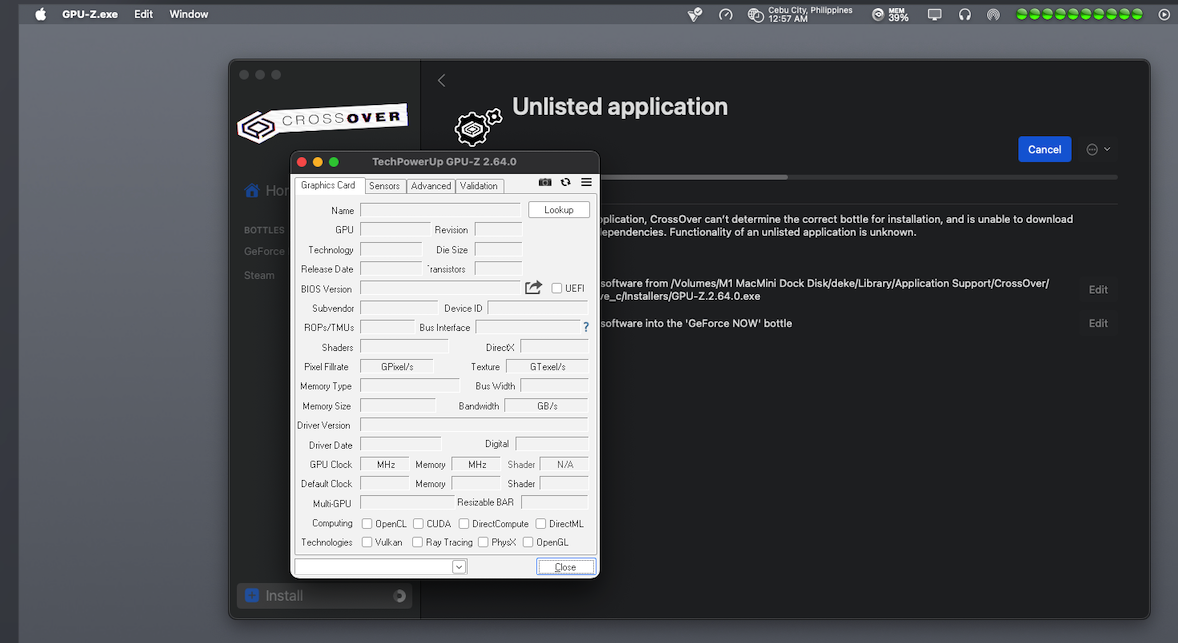The width and height of the screenshot is (1178, 643).
Task: Check the Vulkan checkbox
Action: 367,542
